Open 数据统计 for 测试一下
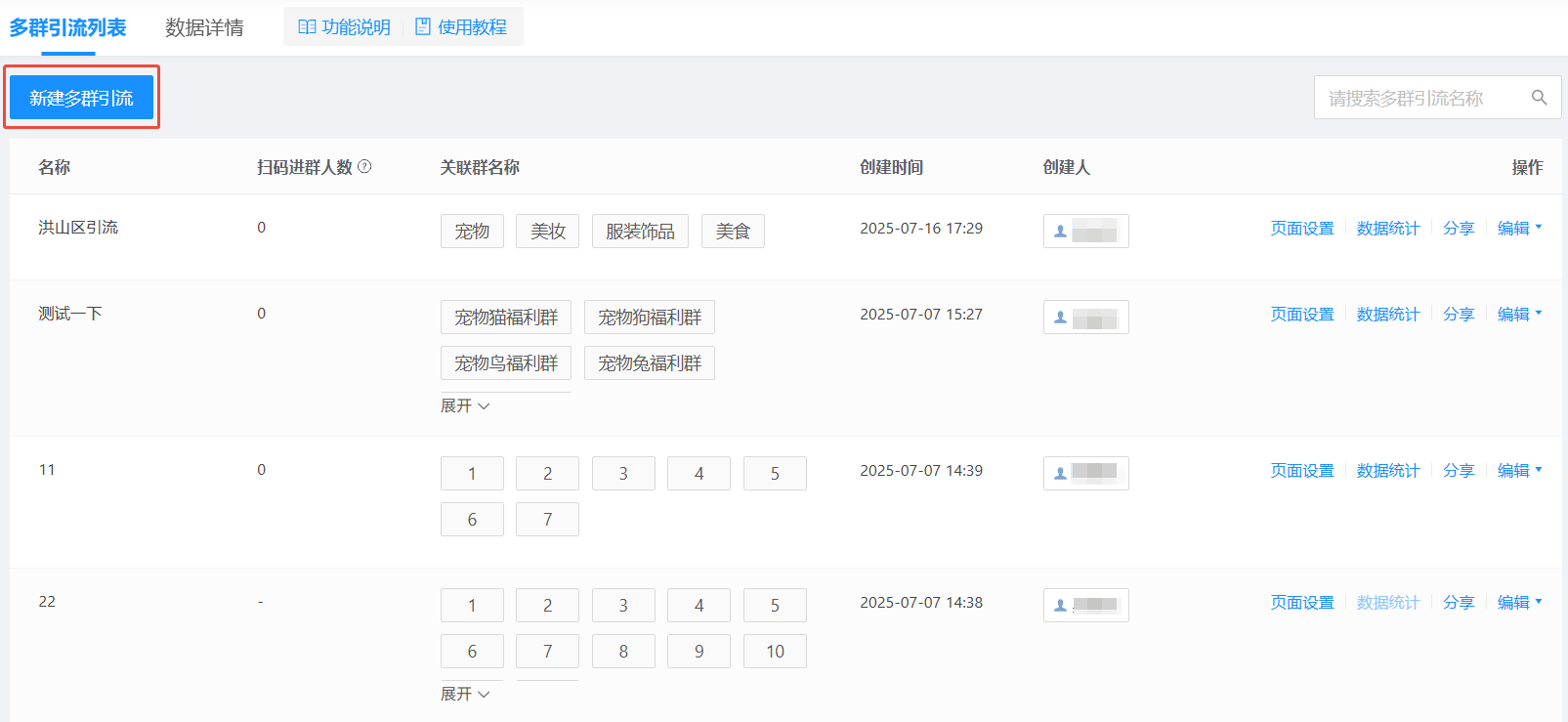The image size is (1568, 722). (1388, 314)
